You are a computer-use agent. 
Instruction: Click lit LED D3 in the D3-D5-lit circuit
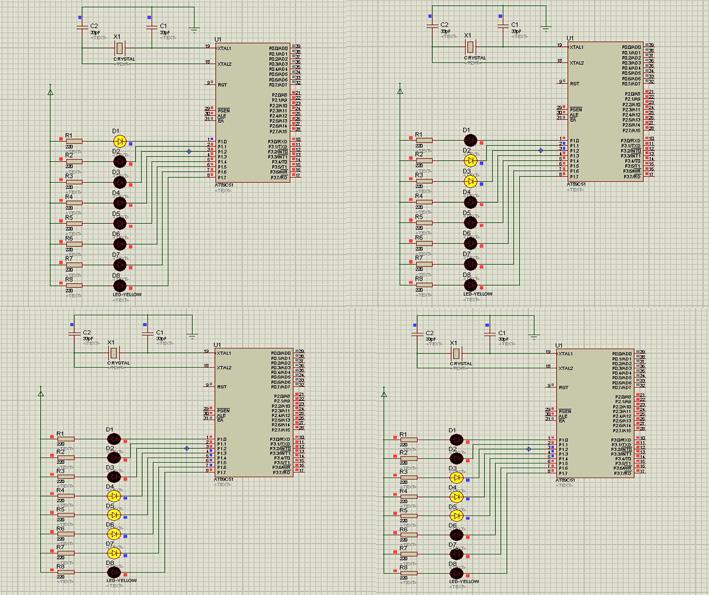[x=457, y=477]
